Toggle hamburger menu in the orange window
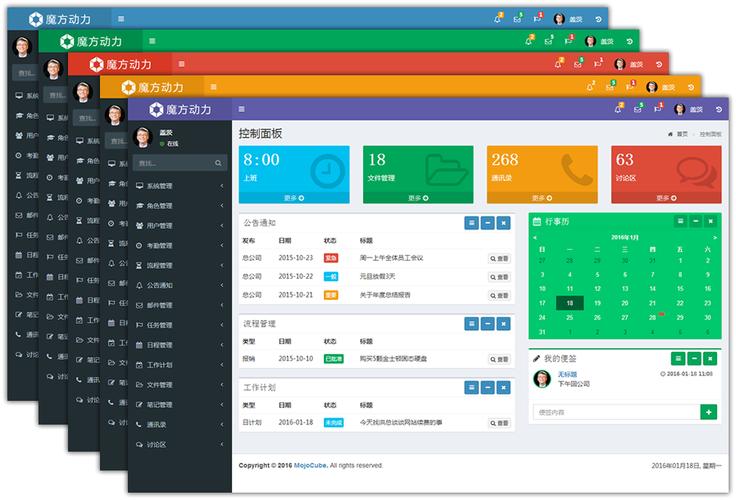This screenshot has width=736, height=500. coord(214,87)
